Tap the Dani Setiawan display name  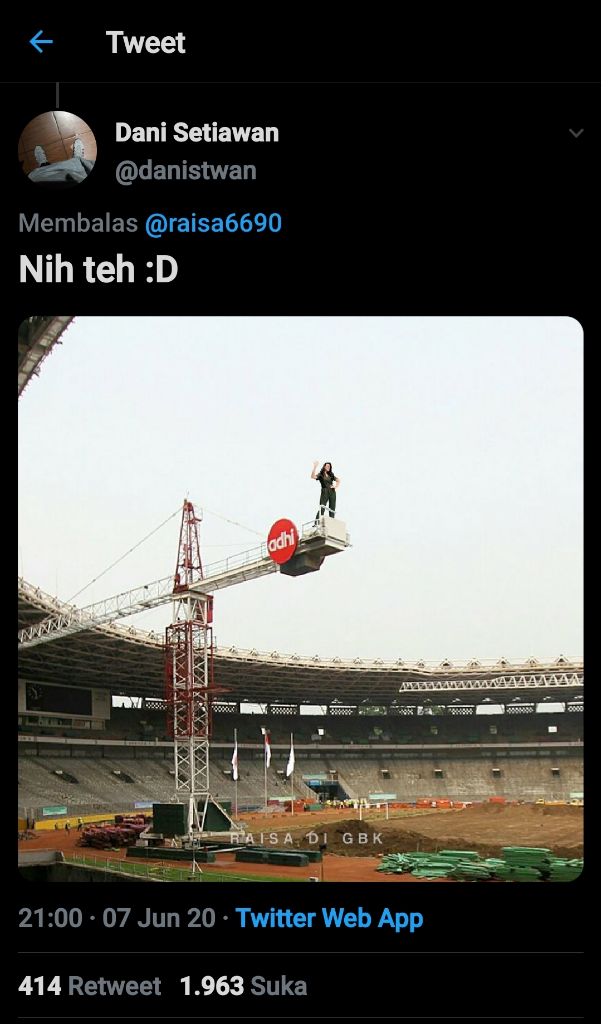pyautogui.click(x=197, y=133)
